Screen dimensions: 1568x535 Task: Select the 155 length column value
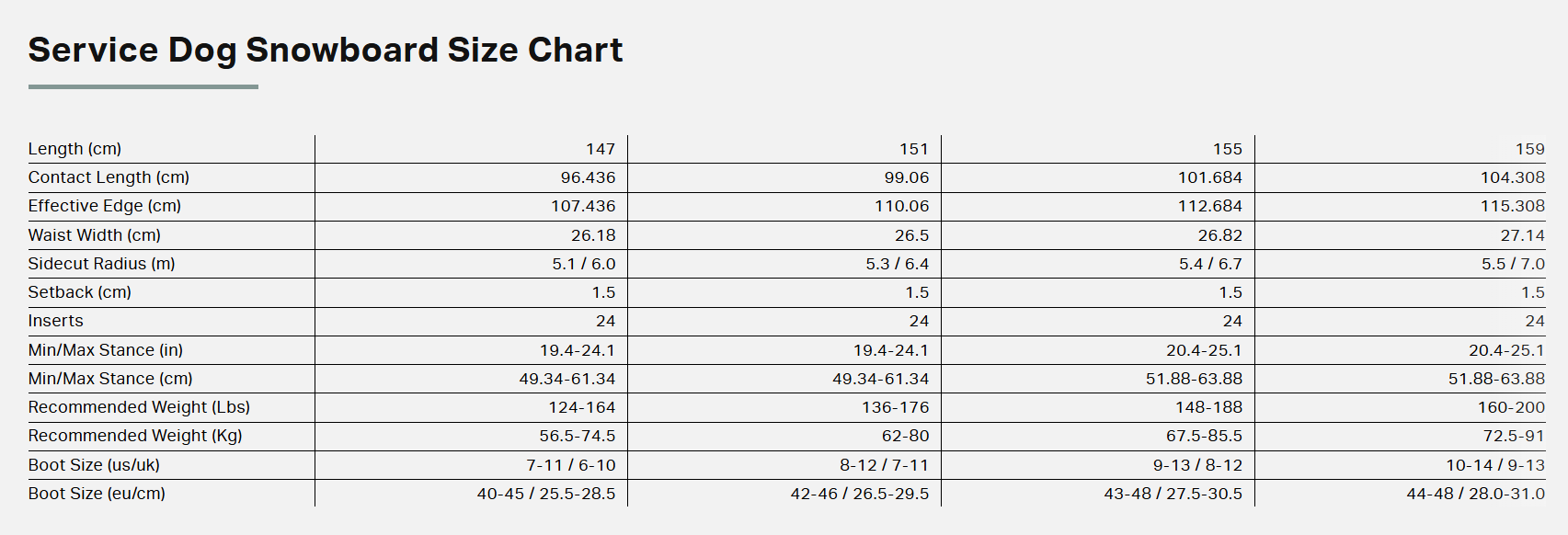pyautogui.click(x=1227, y=149)
